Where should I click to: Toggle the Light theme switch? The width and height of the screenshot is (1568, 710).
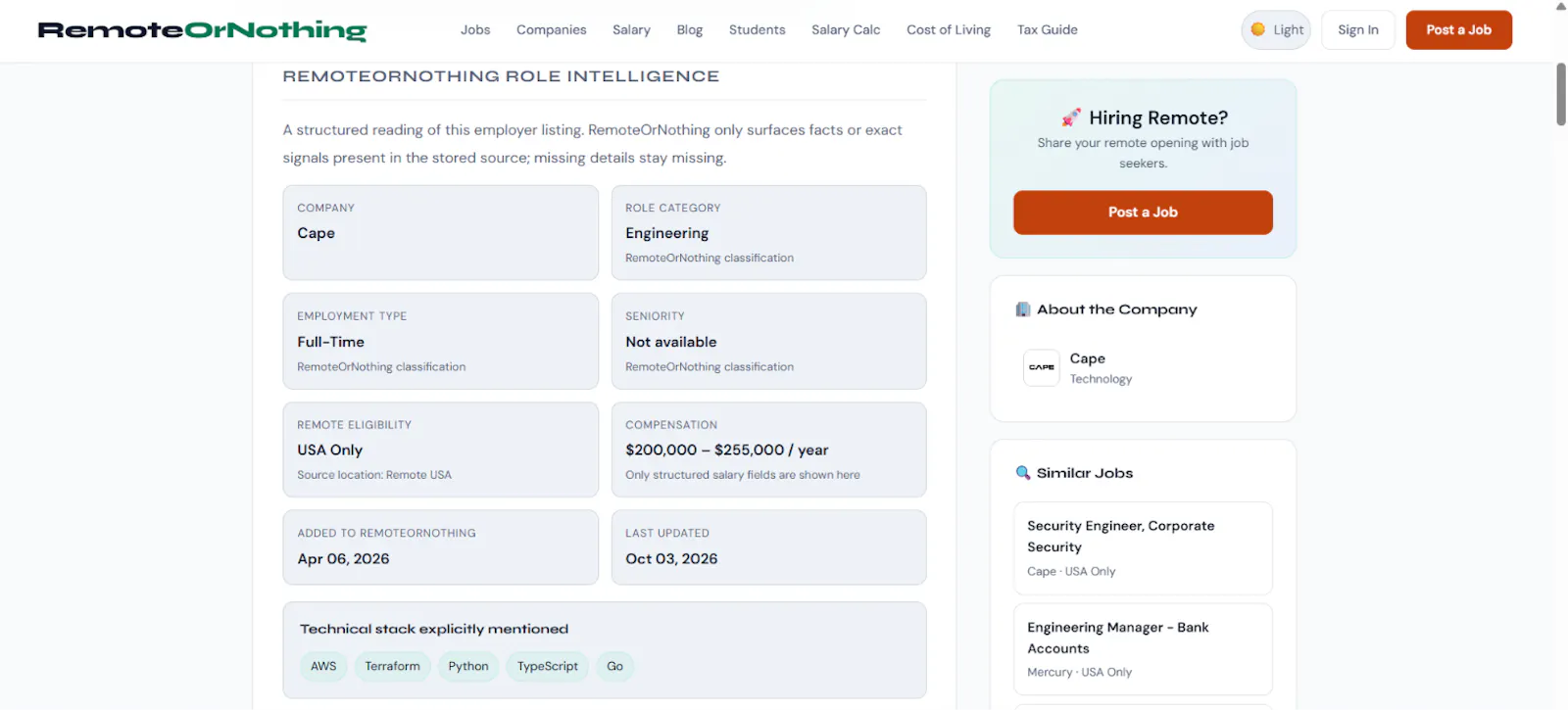coord(1276,30)
